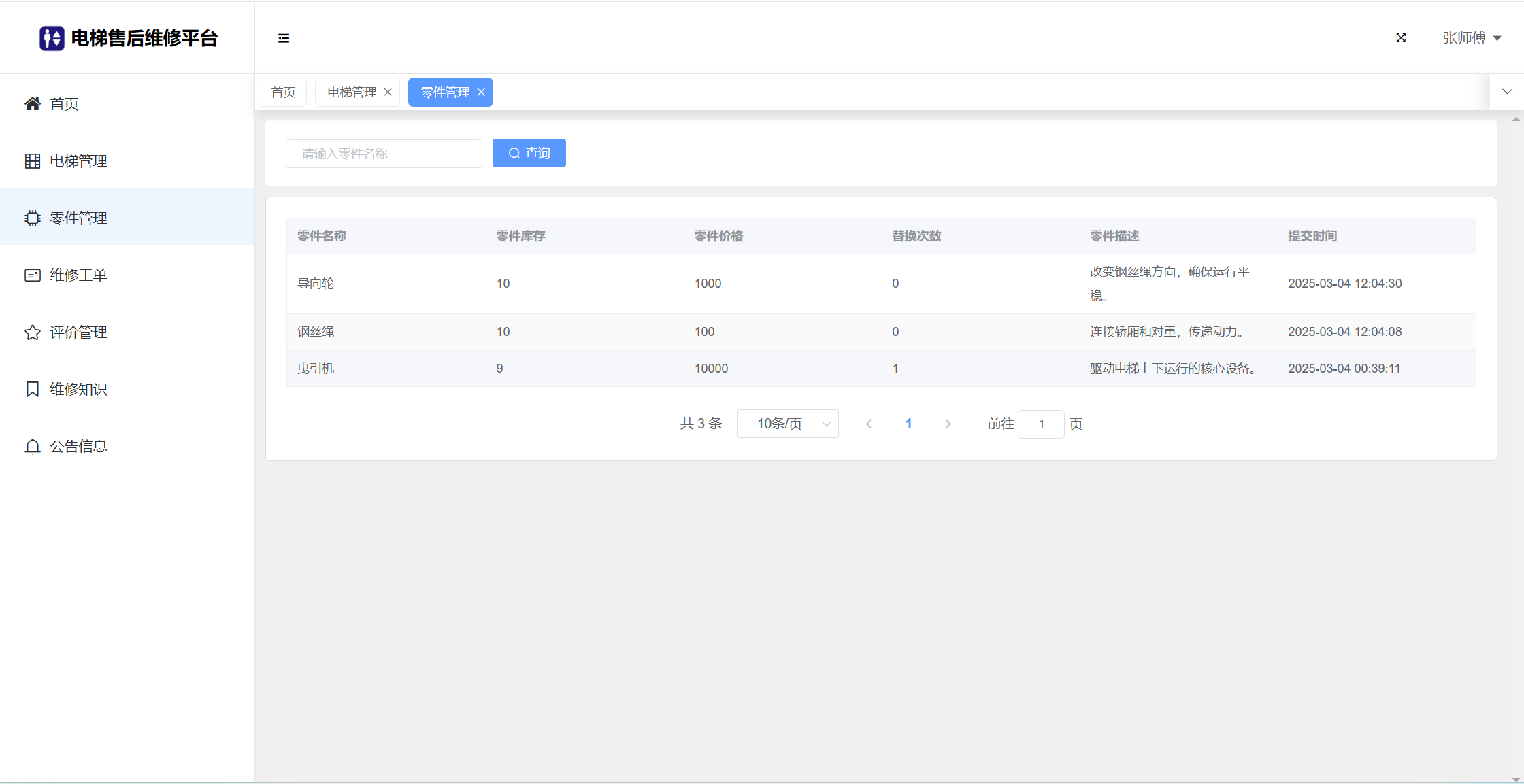Focus the 请输入零件名称 input field

coord(384,153)
